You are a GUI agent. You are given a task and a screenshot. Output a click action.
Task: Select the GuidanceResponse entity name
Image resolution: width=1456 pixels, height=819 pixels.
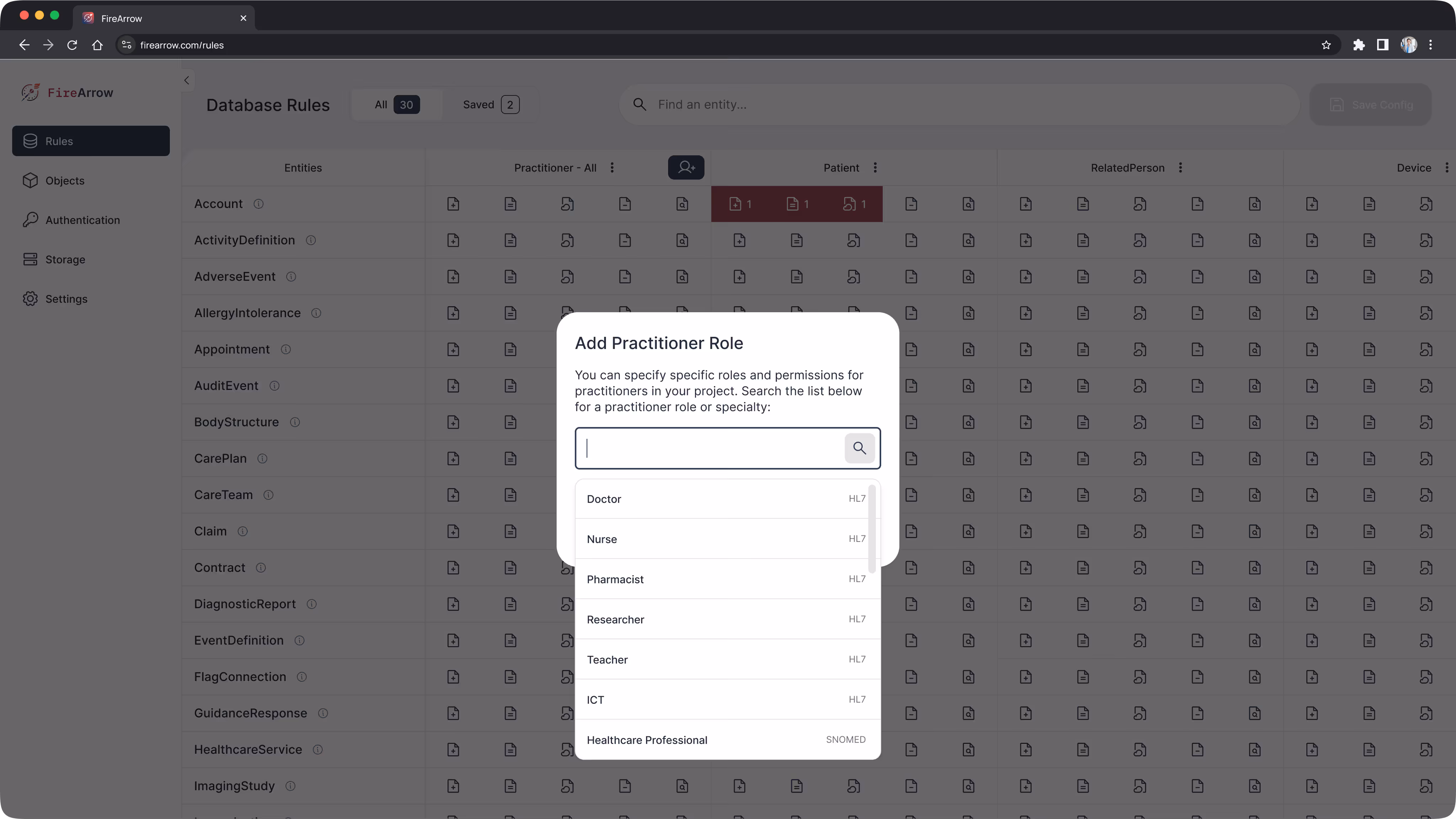tap(251, 713)
